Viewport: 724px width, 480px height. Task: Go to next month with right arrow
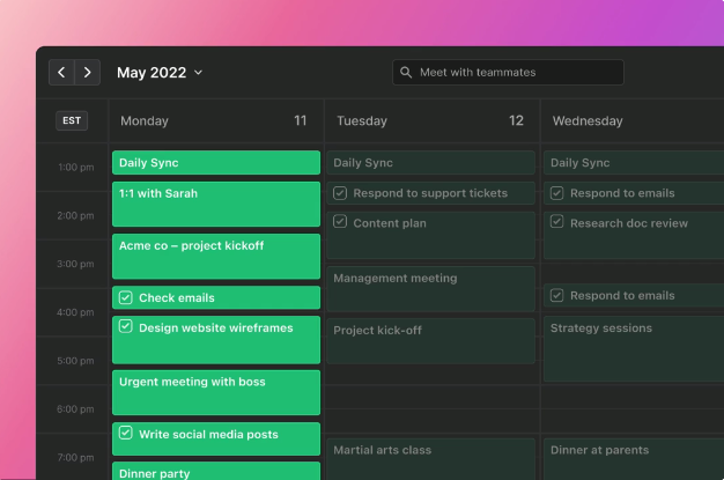88,72
